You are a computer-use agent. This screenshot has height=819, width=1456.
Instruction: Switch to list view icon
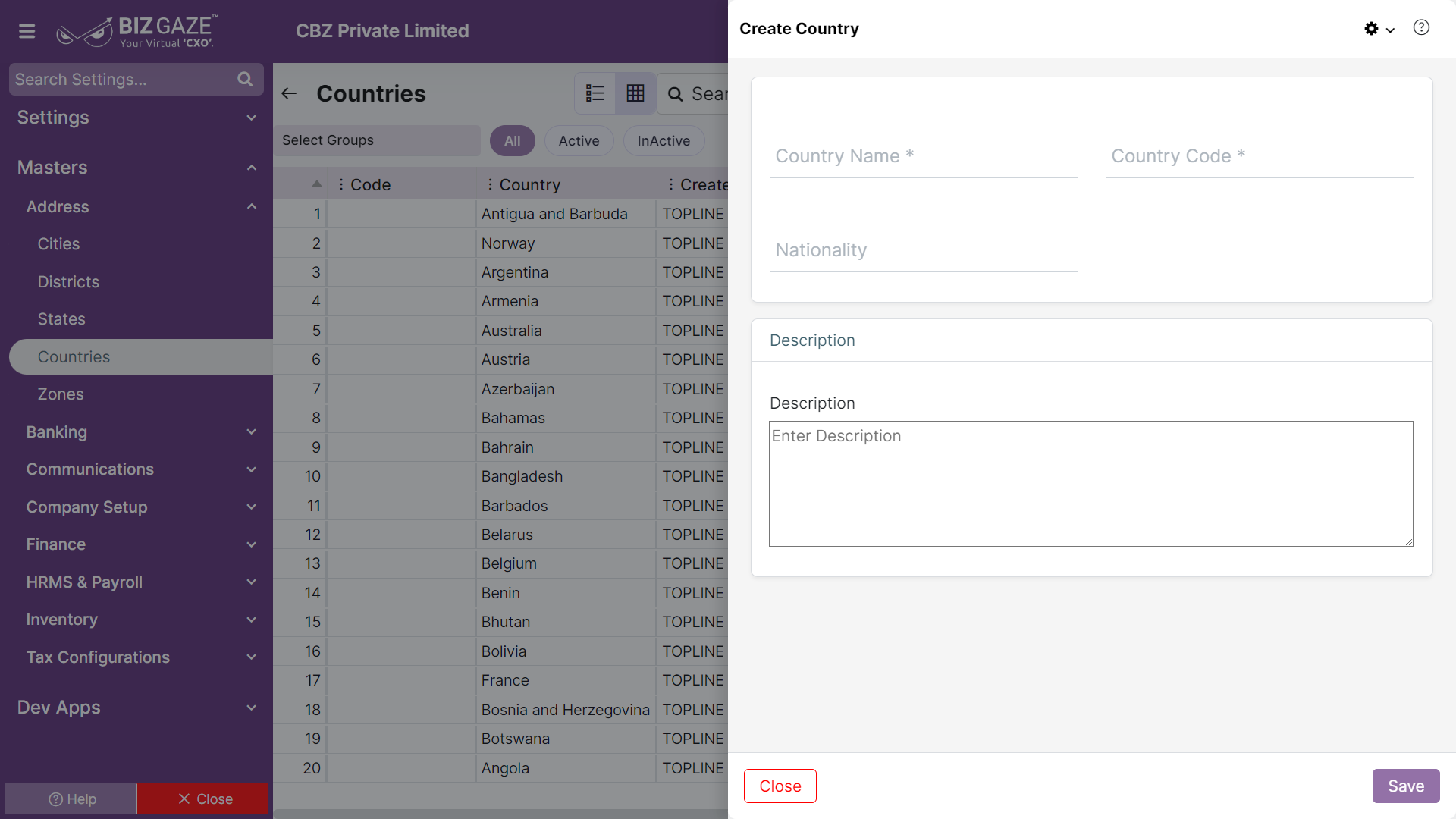coord(595,93)
